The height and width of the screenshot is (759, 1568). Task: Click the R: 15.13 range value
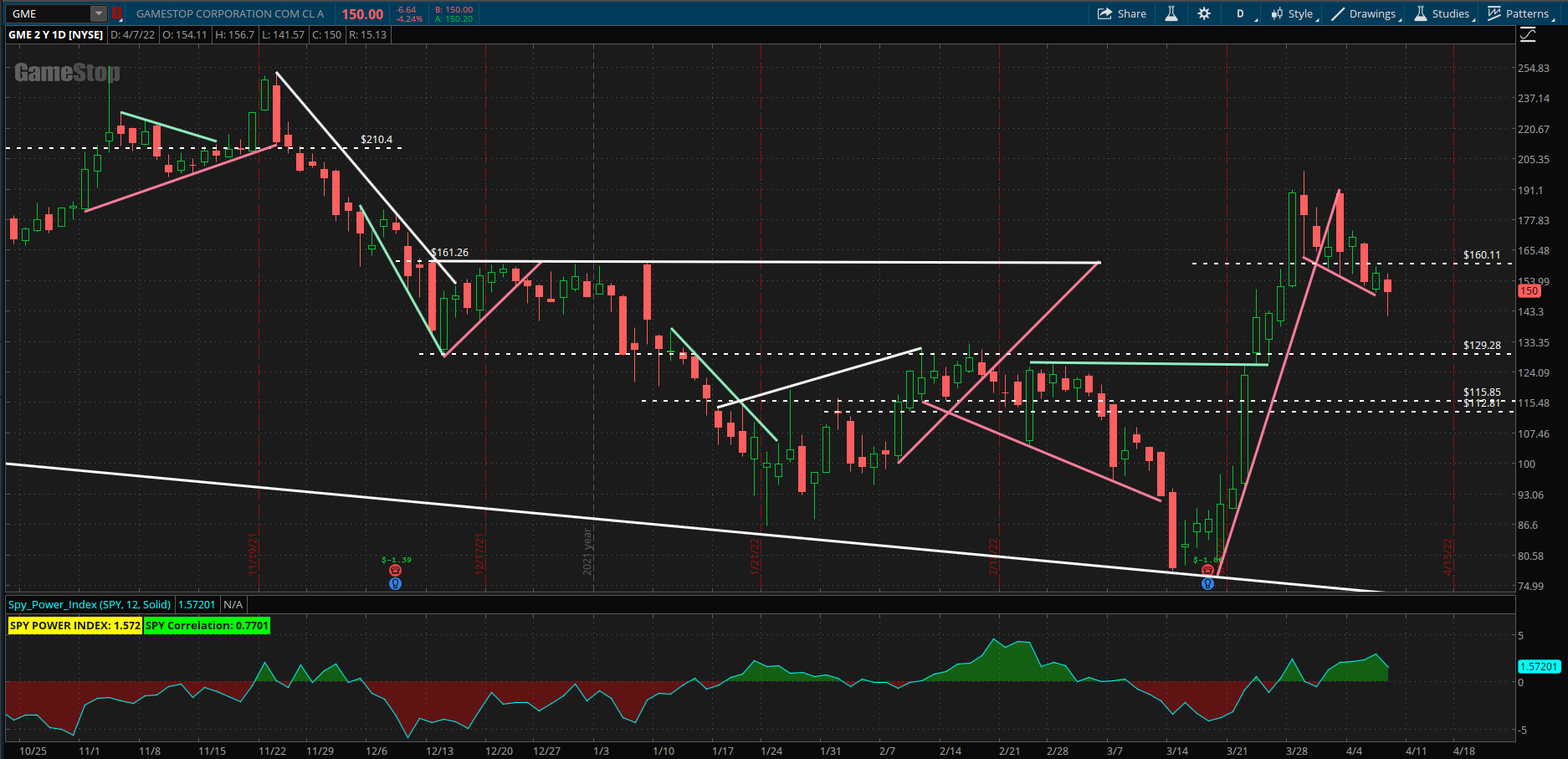click(x=367, y=34)
